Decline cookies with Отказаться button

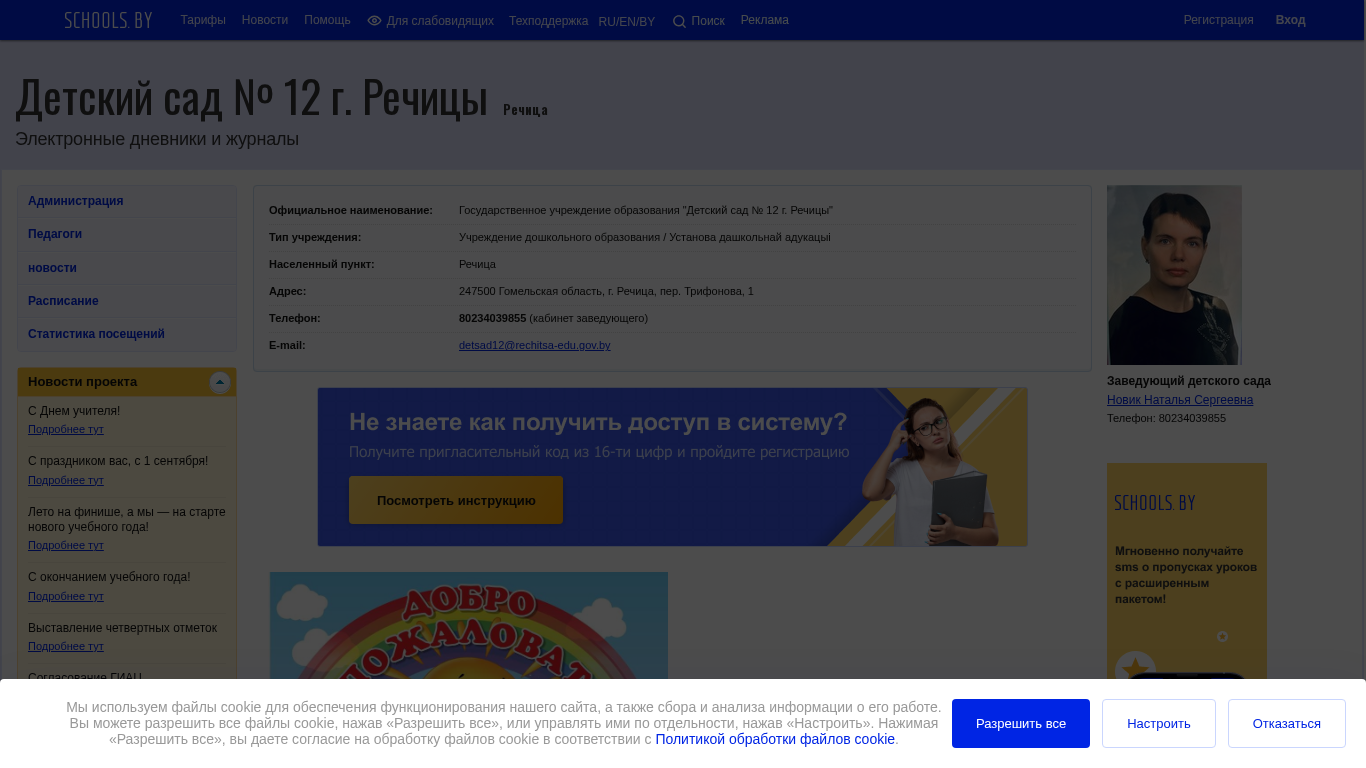[x=1287, y=723]
